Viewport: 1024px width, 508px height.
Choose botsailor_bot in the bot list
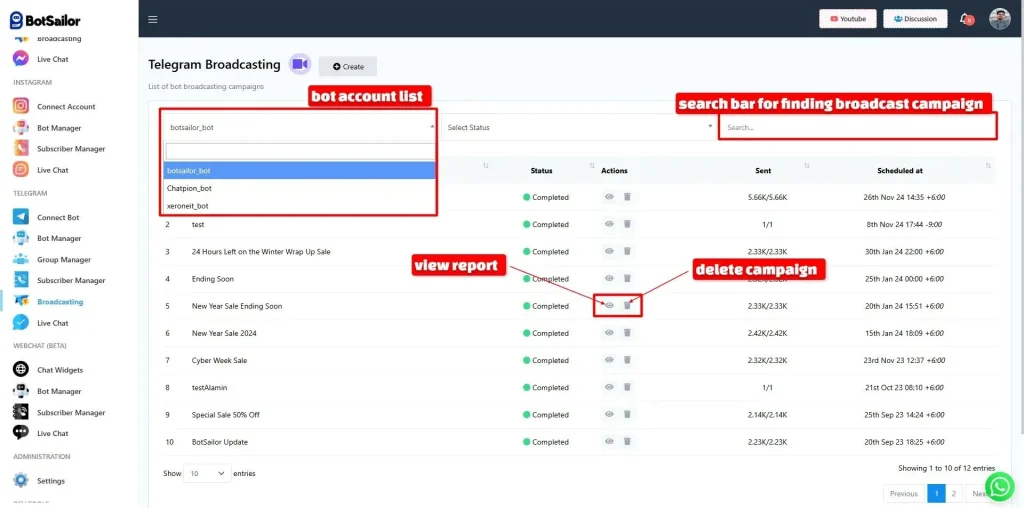point(299,170)
